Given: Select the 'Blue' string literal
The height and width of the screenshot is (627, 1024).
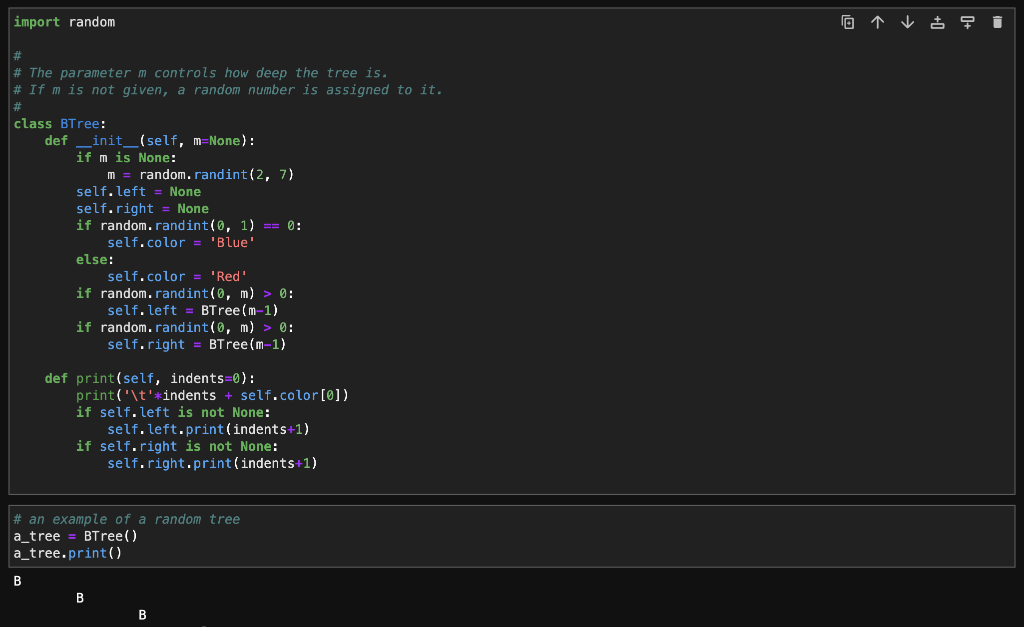Looking at the screenshot, I should click(x=231, y=242).
